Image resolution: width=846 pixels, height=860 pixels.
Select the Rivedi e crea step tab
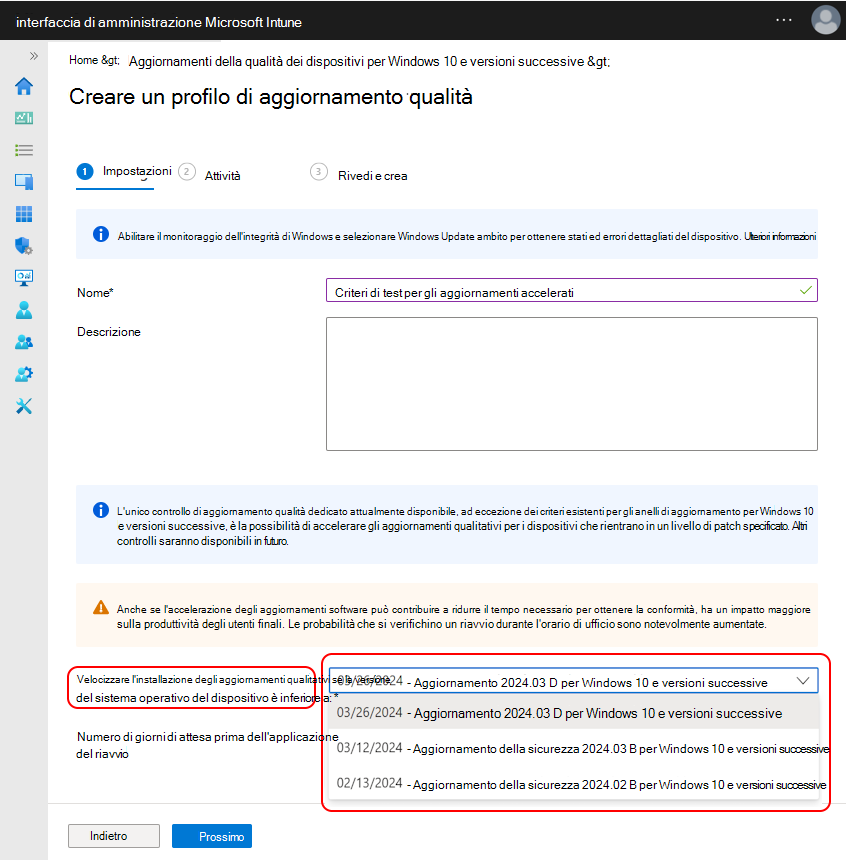coord(359,174)
